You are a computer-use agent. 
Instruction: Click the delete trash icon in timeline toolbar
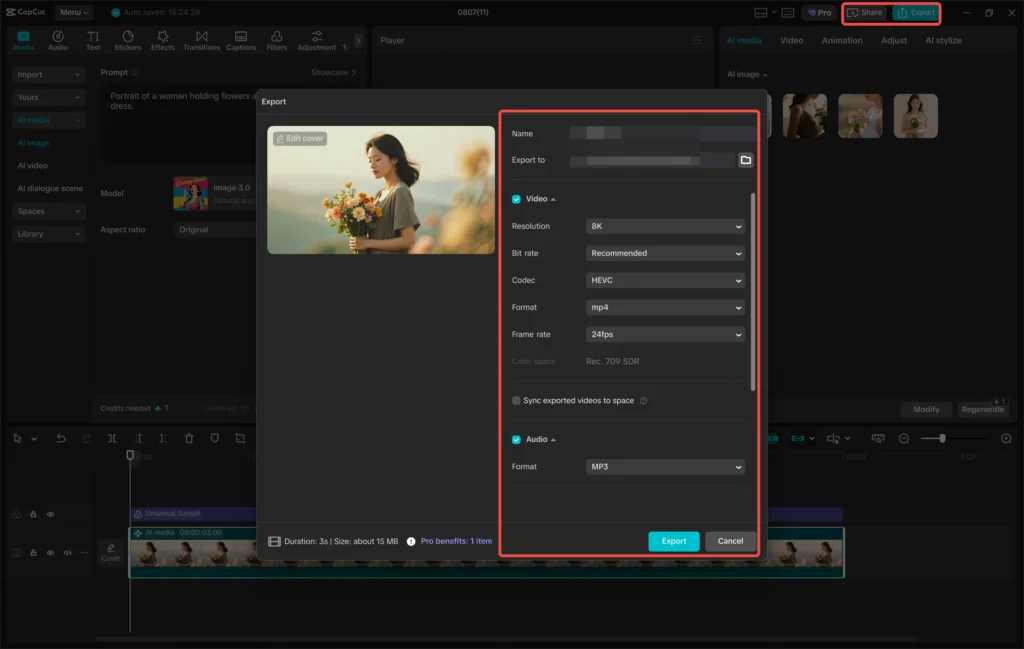pyautogui.click(x=189, y=438)
